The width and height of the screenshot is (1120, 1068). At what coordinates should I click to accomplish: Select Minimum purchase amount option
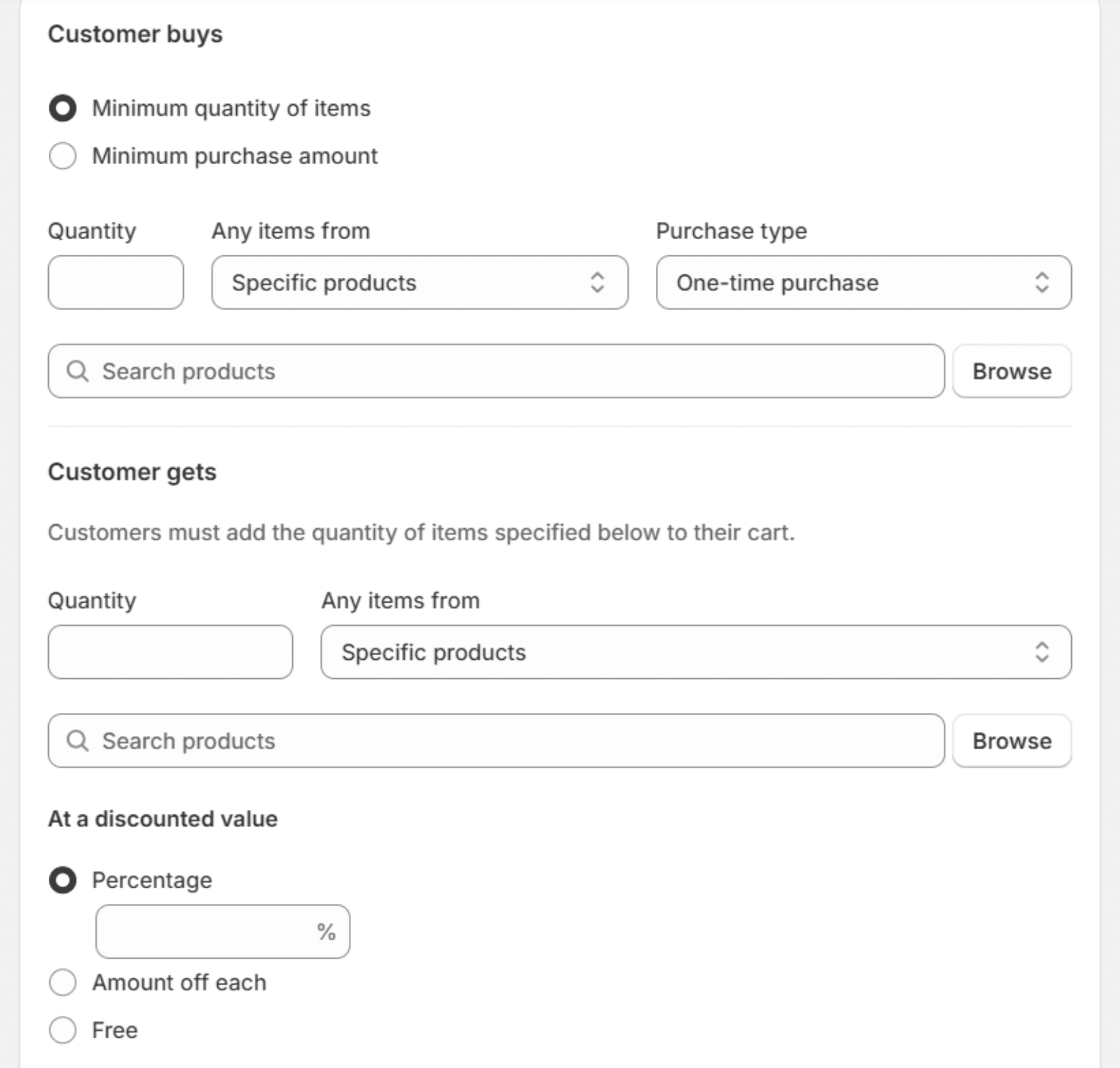63,156
